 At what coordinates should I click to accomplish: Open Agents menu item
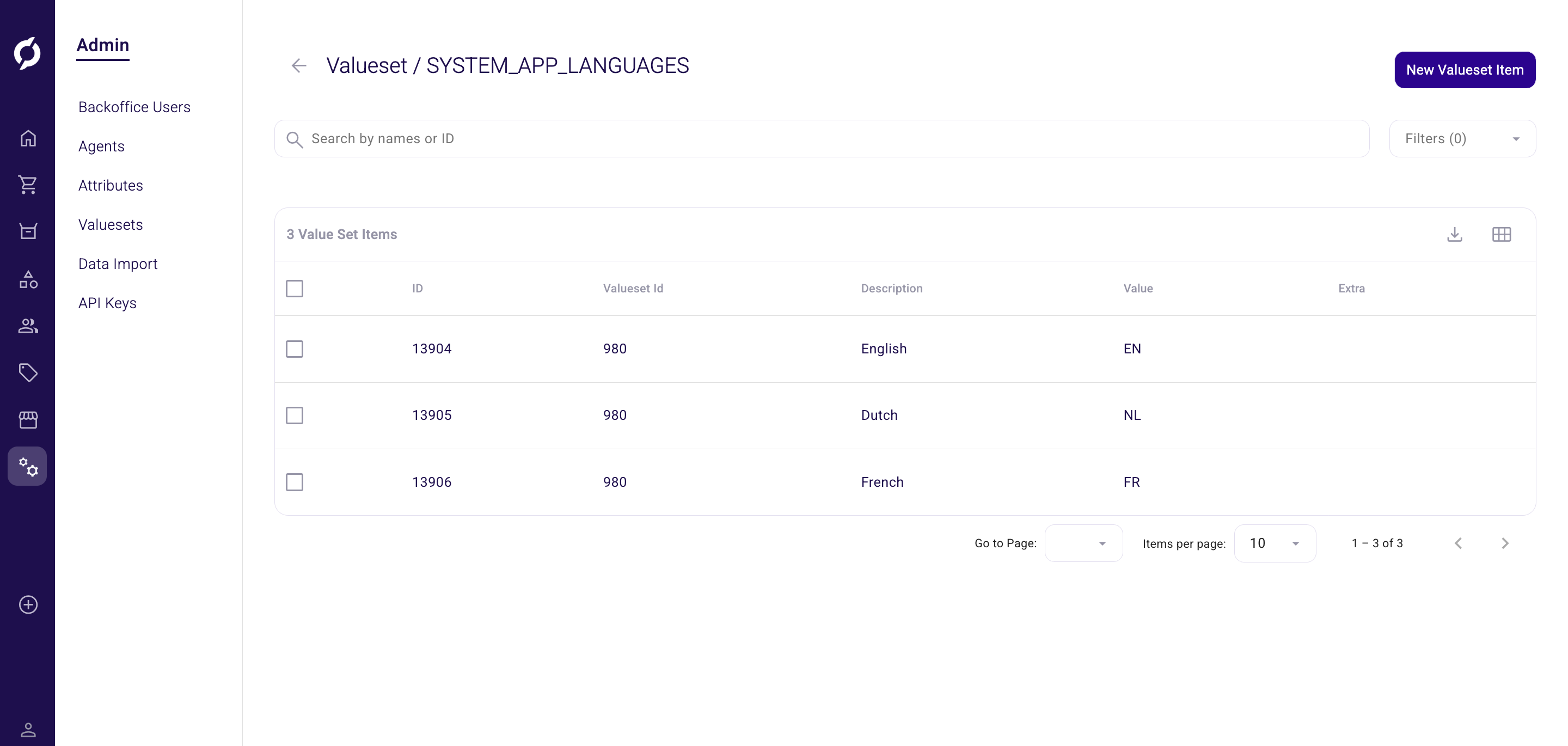[x=102, y=146]
